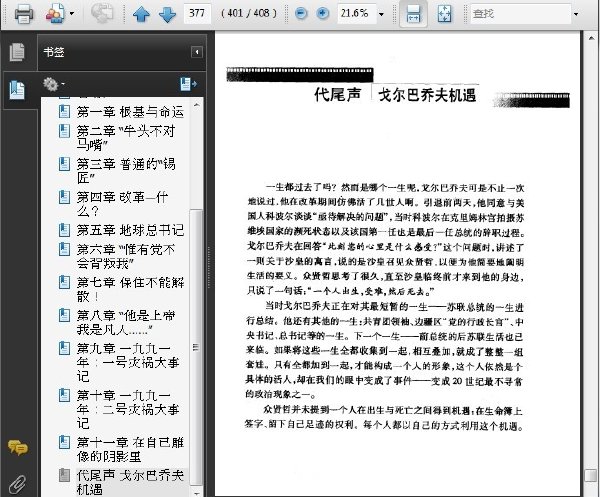Open the Attachments paperclip panel
The image size is (600, 497).
[x=17, y=484]
